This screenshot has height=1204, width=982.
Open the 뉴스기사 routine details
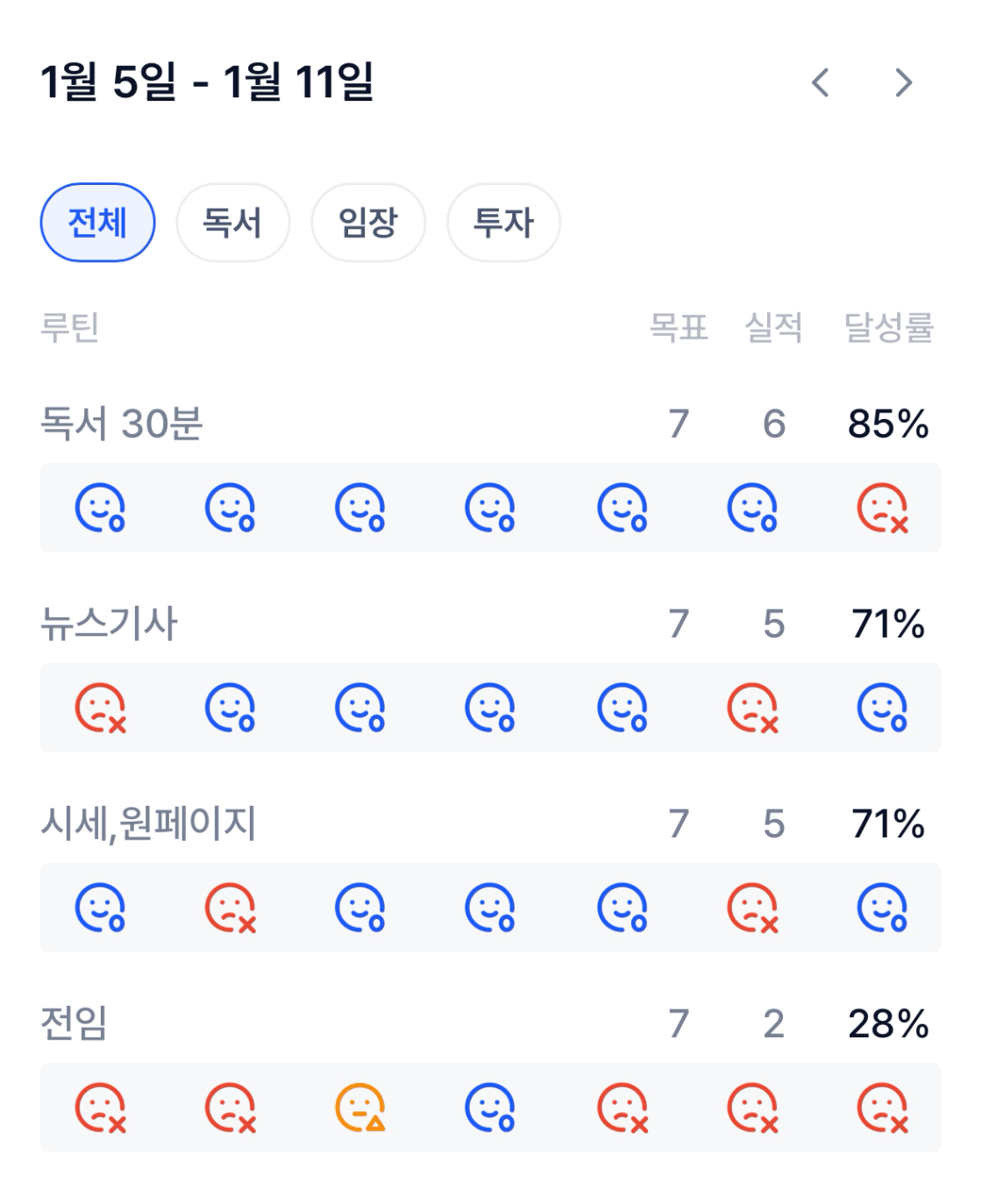(x=109, y=623)
